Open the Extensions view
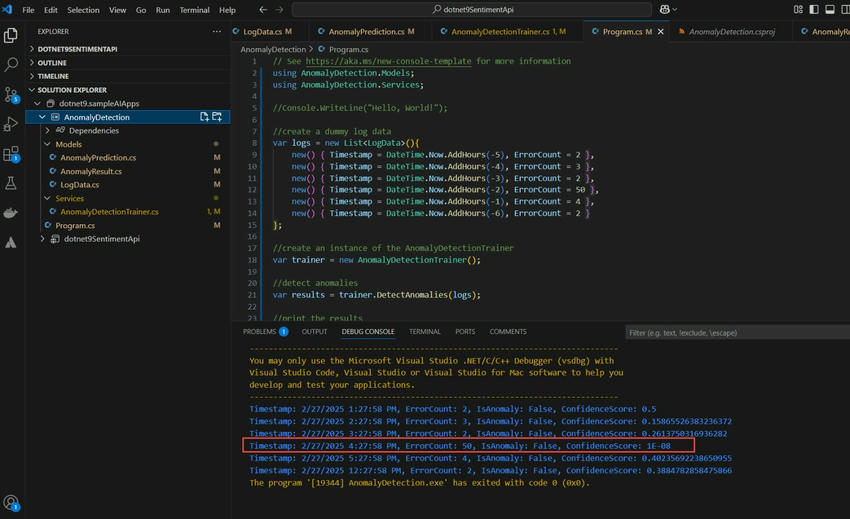 pyautogui.click(x=11, y=154)
